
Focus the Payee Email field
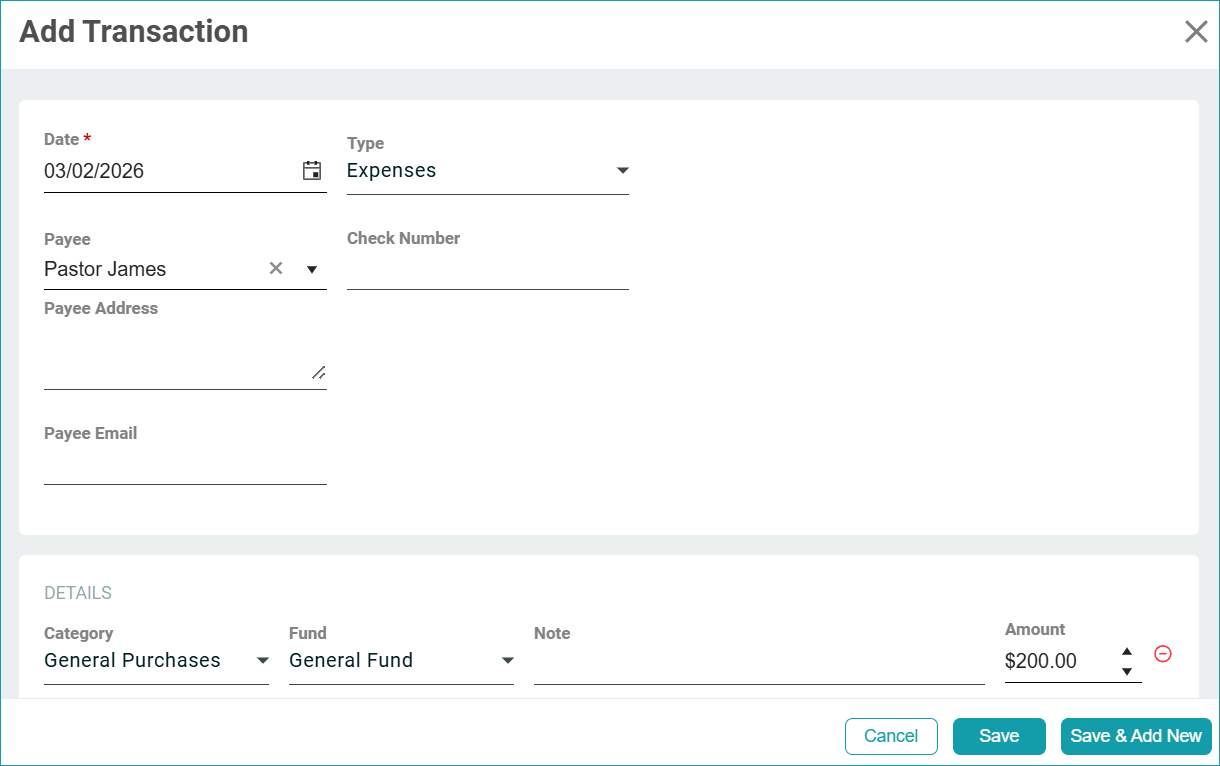coord(185,466)
